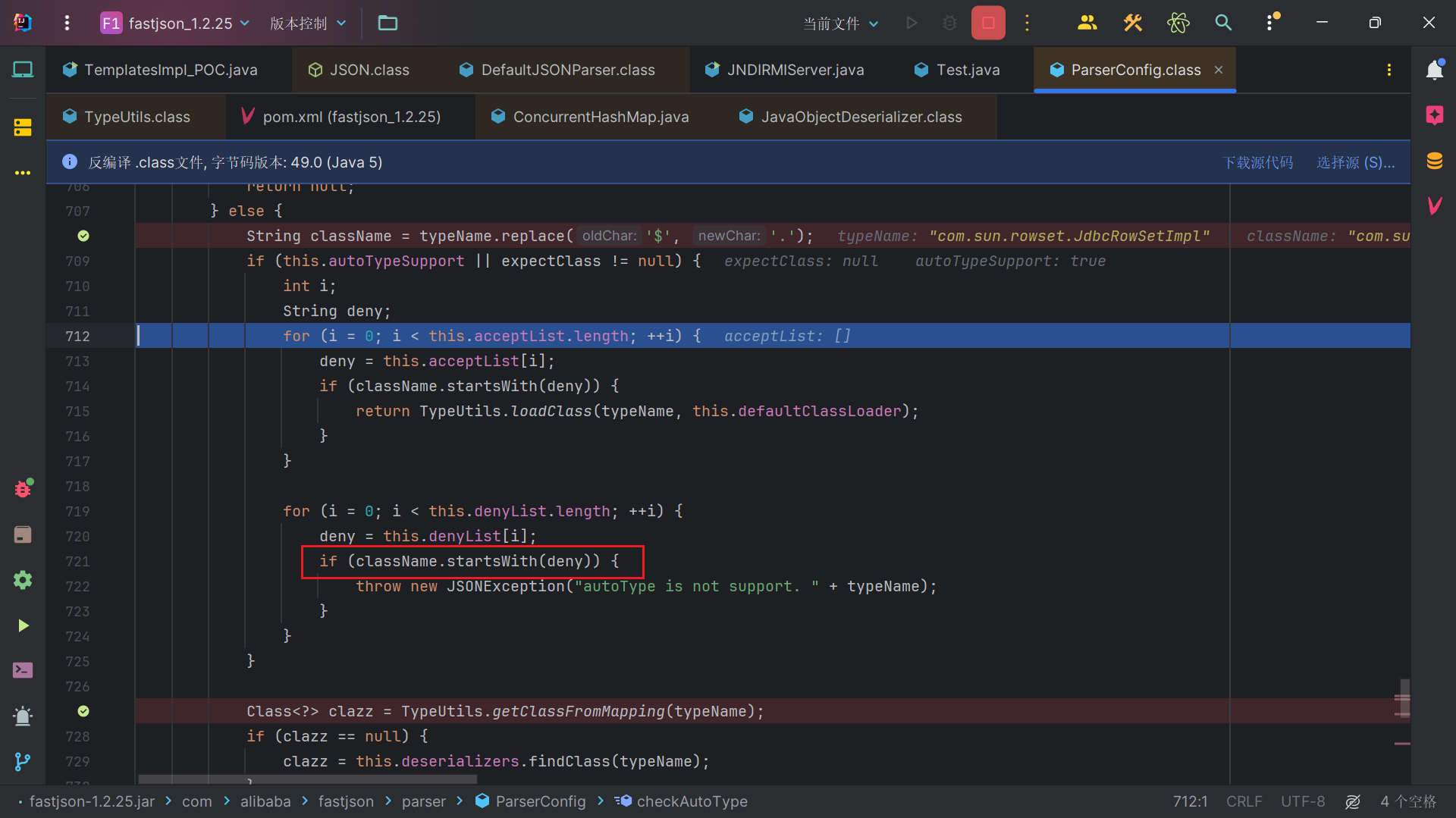The width and height of the screenshot is (1456, 818).
Task: Open the project folder icon in toolbar
Action: 388,23
